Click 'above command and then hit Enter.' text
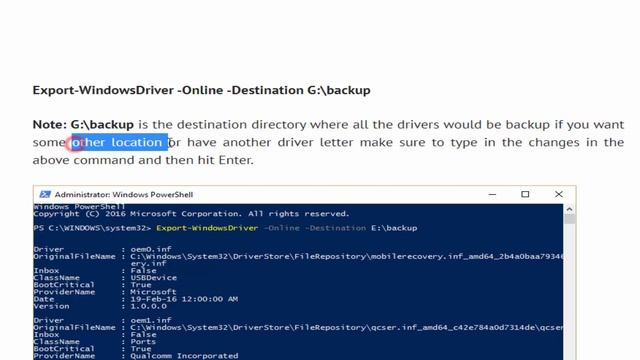Screen dimensions: 640x360 coord(143,160)
